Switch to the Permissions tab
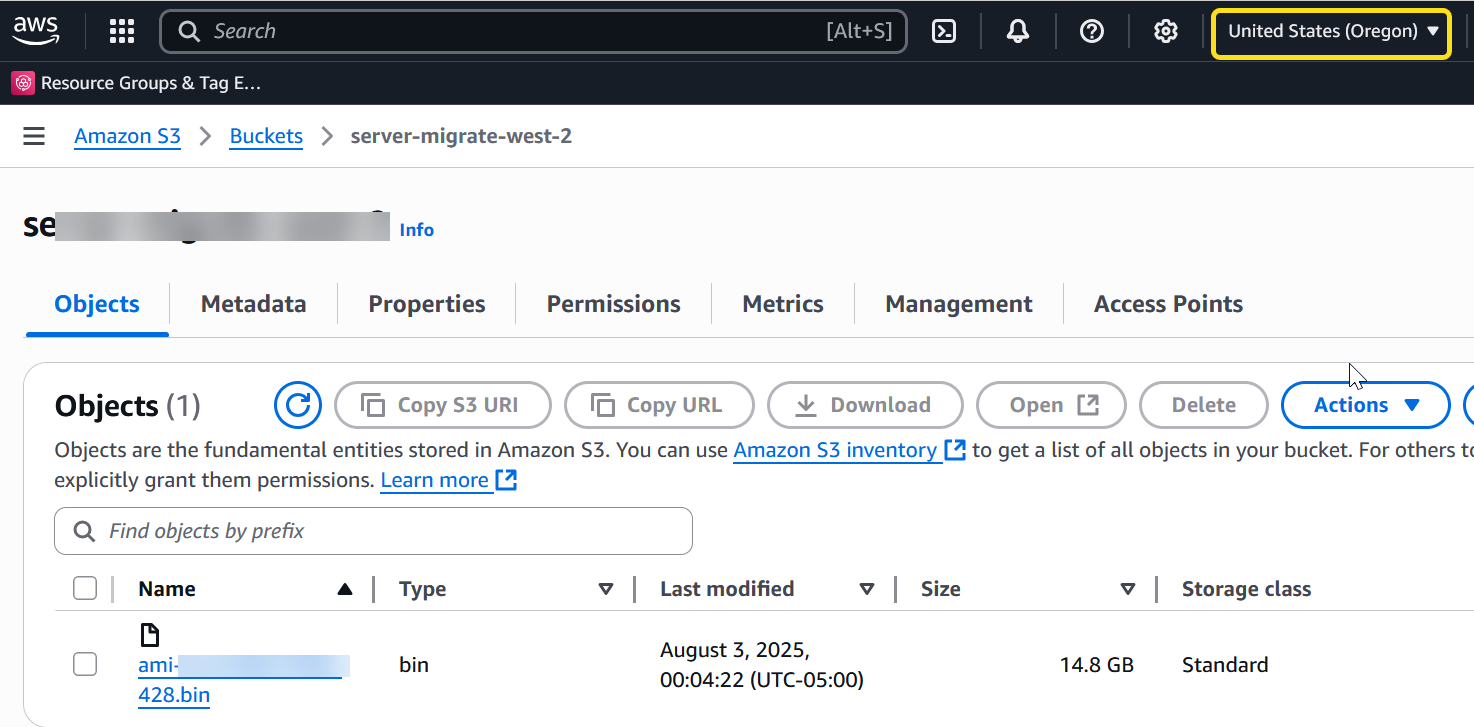 coord(613,304)
